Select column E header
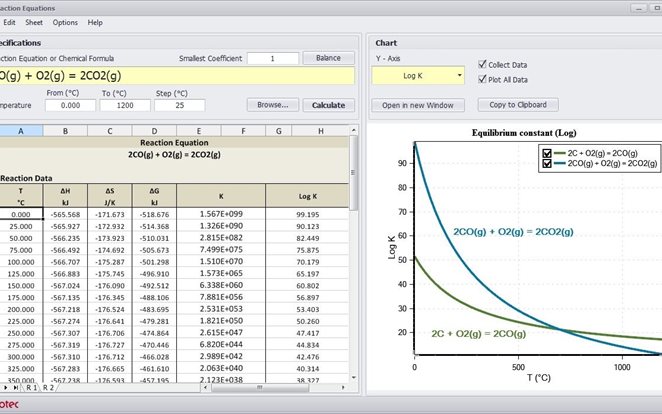The height and width of the screenshot is (414, 662). click(x=199, y=131)
